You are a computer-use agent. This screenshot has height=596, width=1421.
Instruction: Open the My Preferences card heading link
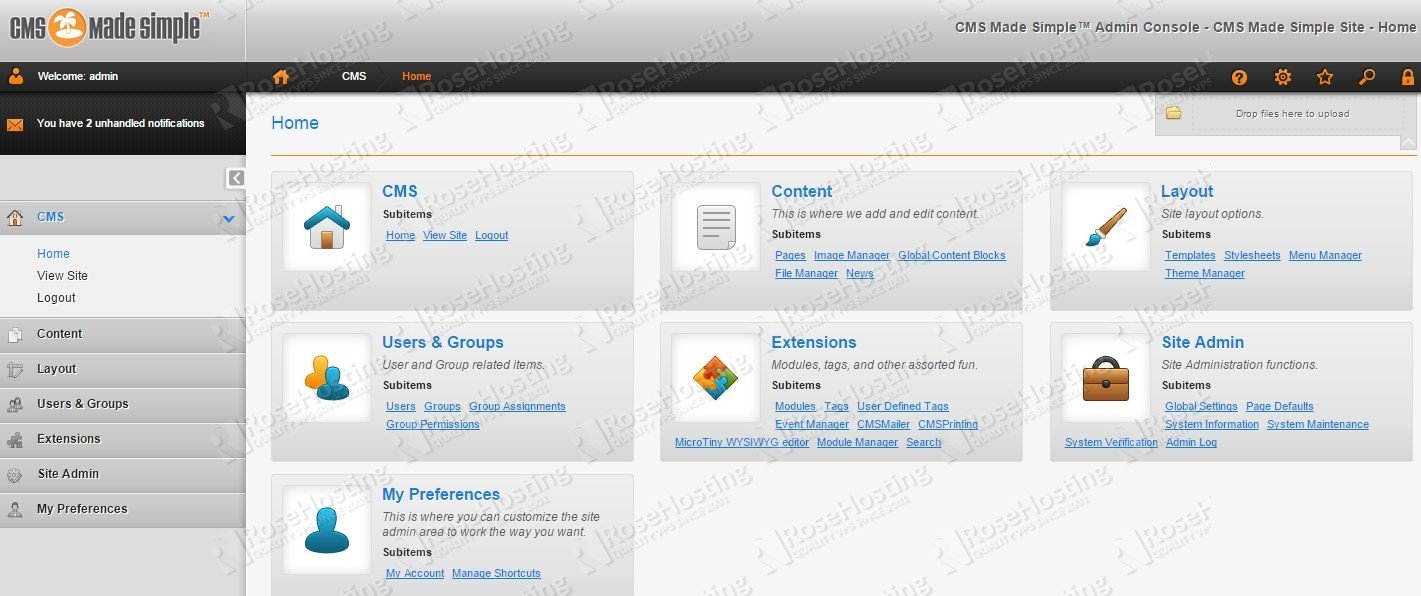pyautogui.click(x=441, y=495)
